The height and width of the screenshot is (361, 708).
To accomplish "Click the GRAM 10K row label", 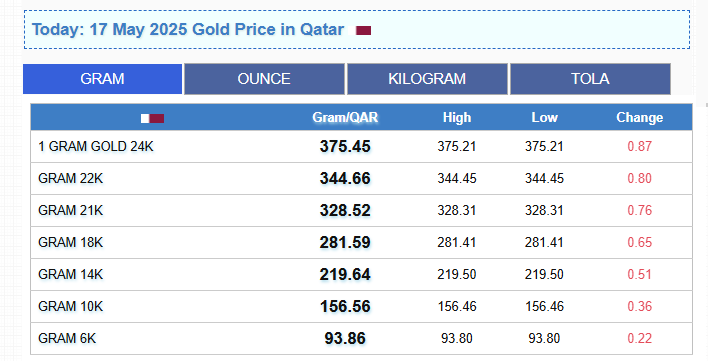I will click(x=70, y=307).
